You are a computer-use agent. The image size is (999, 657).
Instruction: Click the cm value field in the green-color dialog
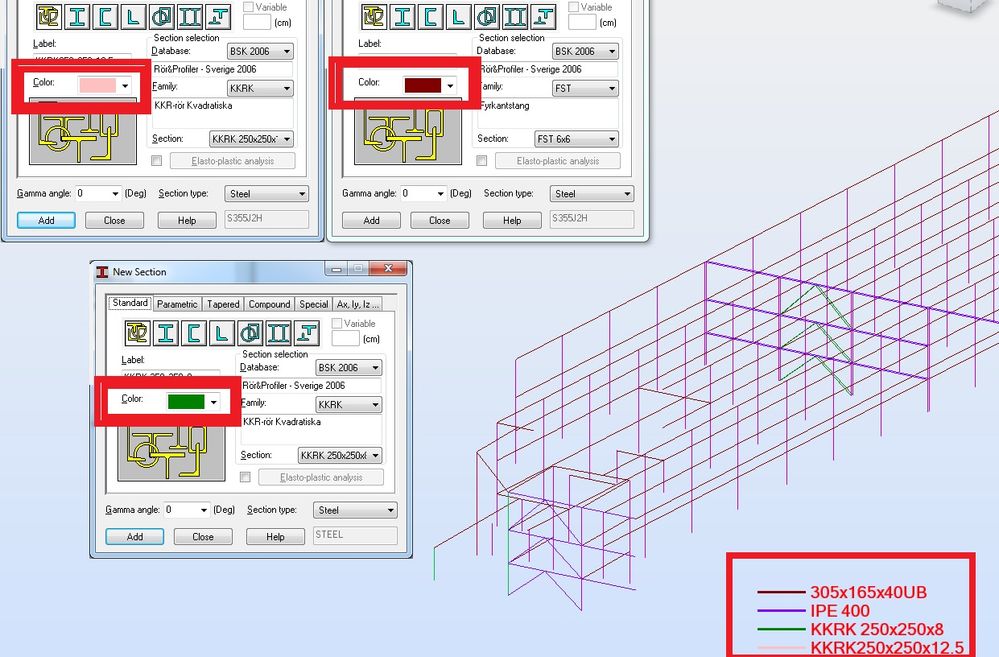[x=346, y=338]
